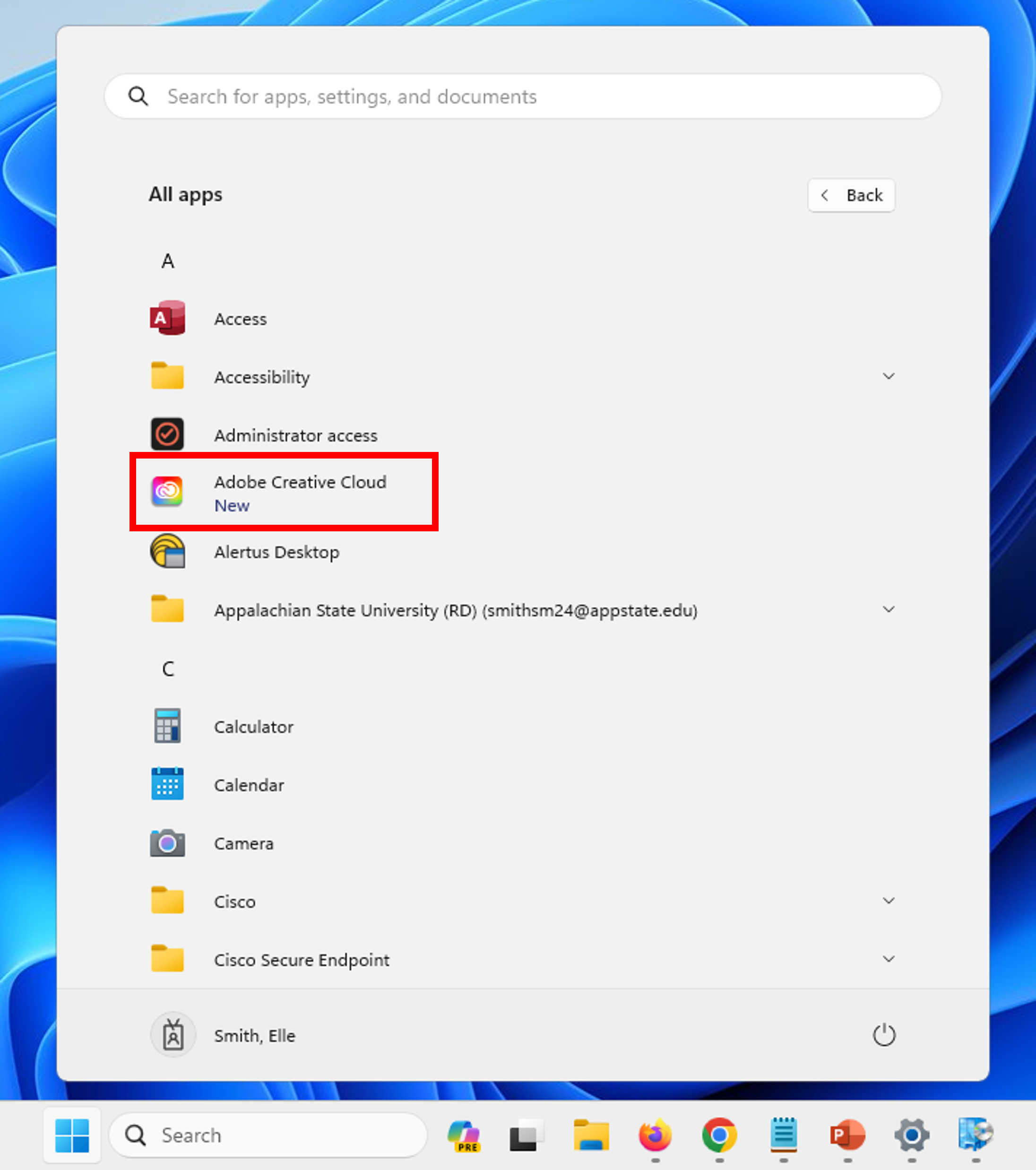
Task: Select the Cisco label
Action: click(x=235, y=901)
